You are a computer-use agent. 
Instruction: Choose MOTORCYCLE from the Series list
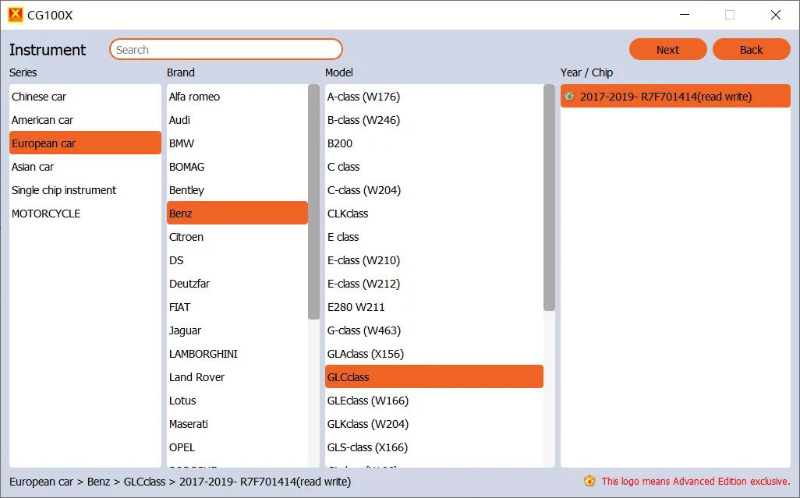click(x=46, y=214)
